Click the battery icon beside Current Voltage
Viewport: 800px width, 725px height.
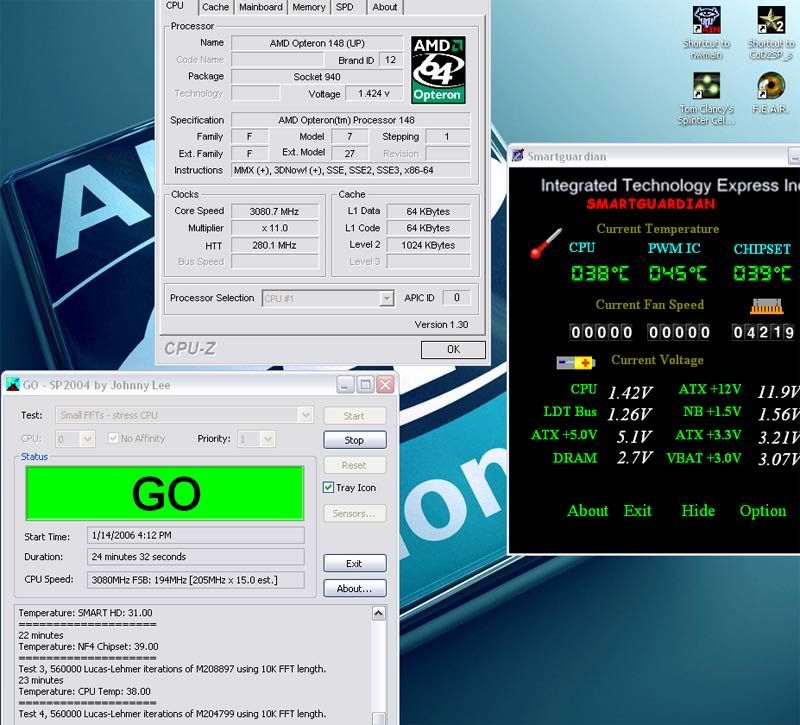coord(576,363)
